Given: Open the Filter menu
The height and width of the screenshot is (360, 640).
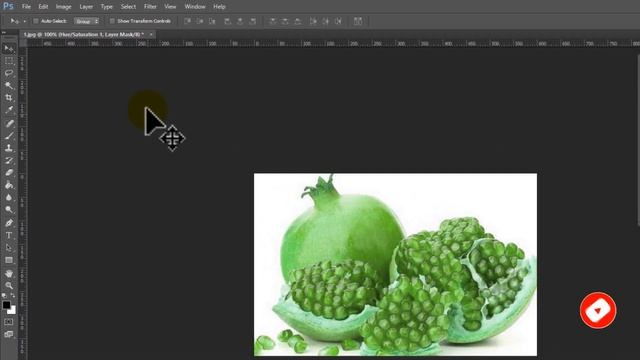Looking at the screenshot, I should click(x=150, y=7).
